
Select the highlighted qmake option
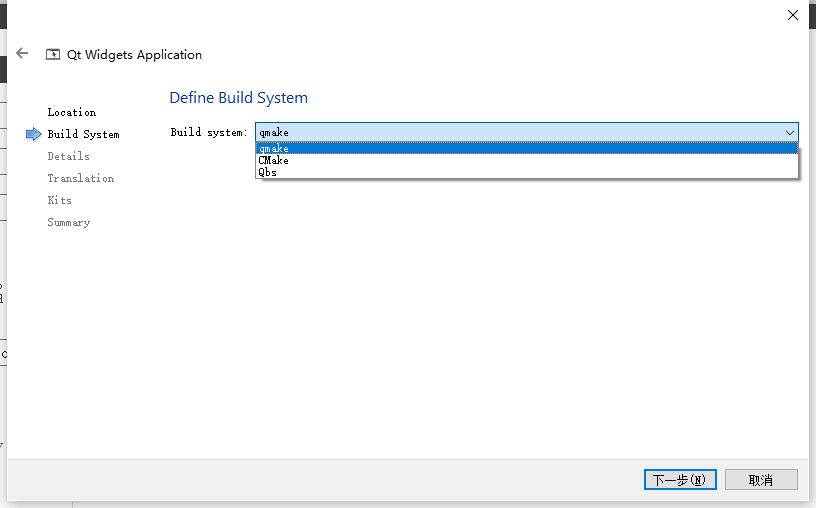pyautogui.click(x=527, y=148)
